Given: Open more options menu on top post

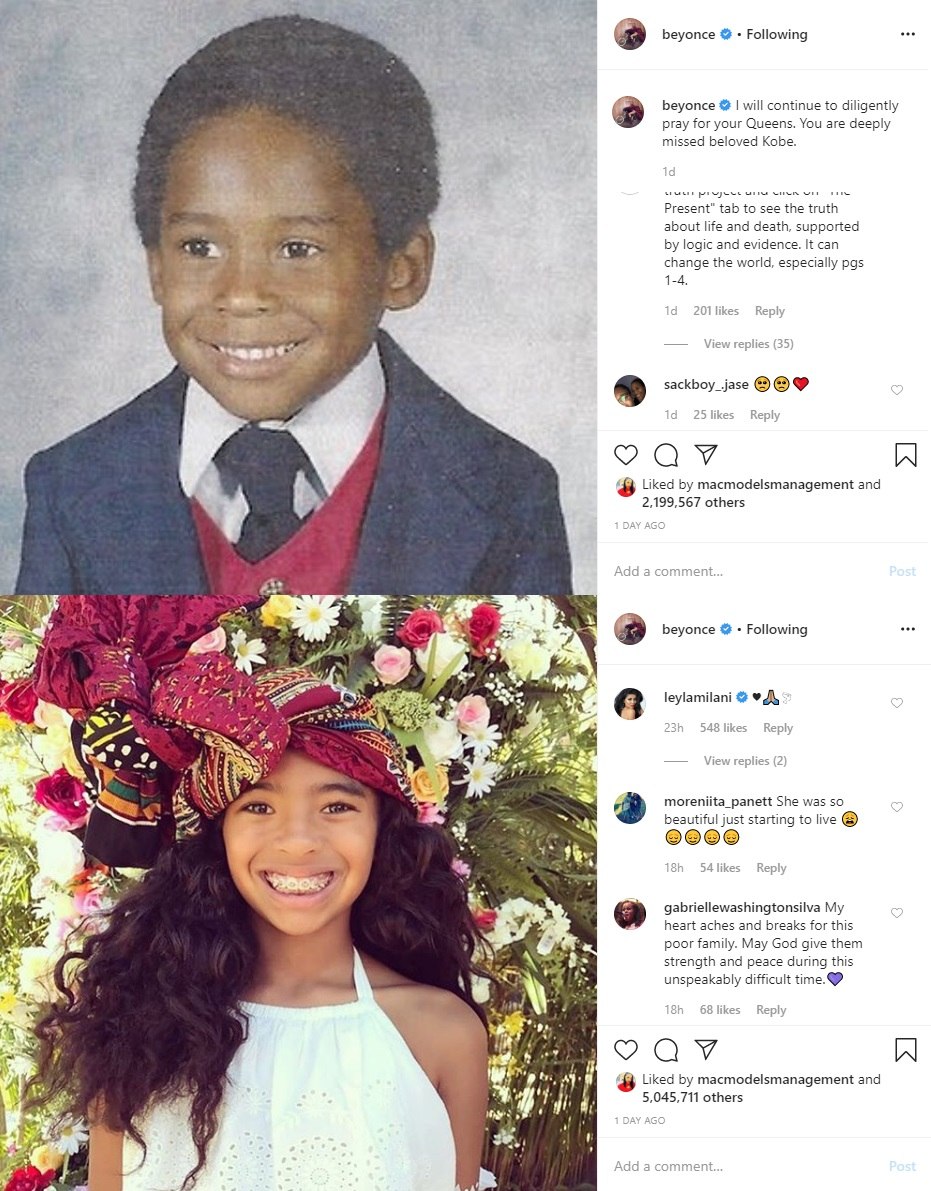Looking at the screenshot, I should click(907, 34).
